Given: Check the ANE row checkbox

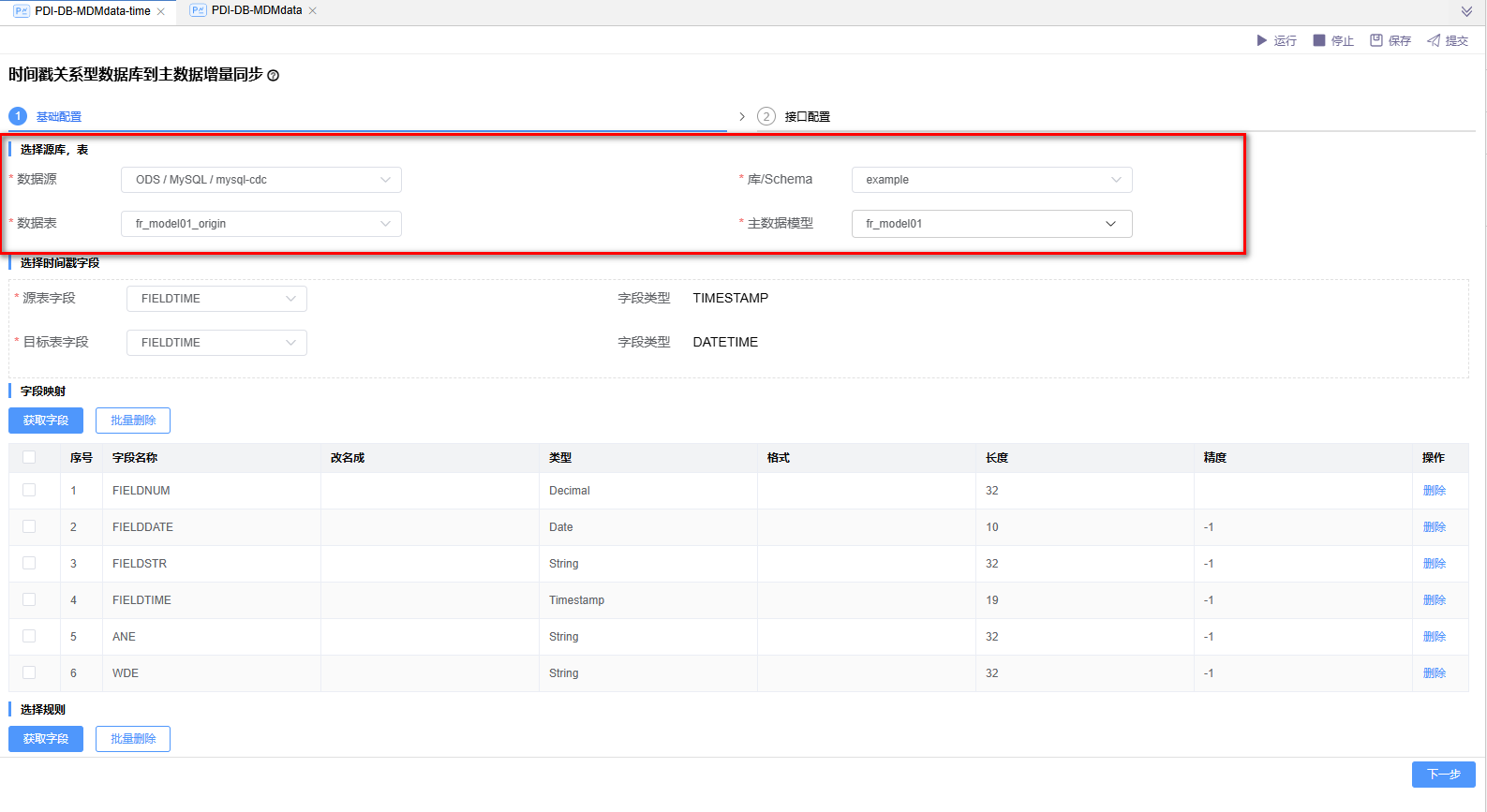Looking at the screenshot, I should (29, 636).
